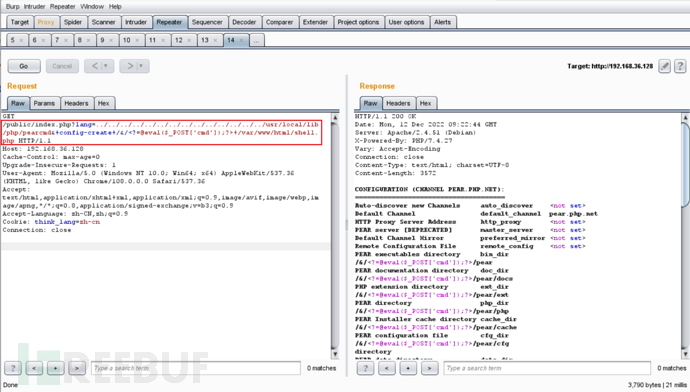
Task: Close Repeater tab 12
Action: [189, 40]
